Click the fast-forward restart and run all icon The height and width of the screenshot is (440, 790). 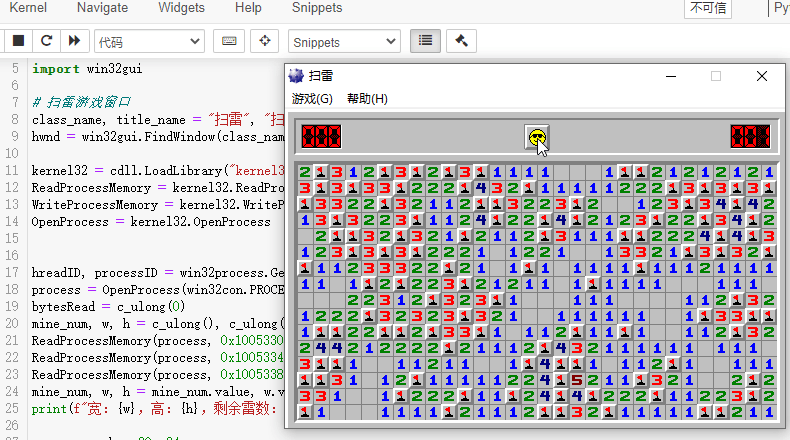(75, 41)
